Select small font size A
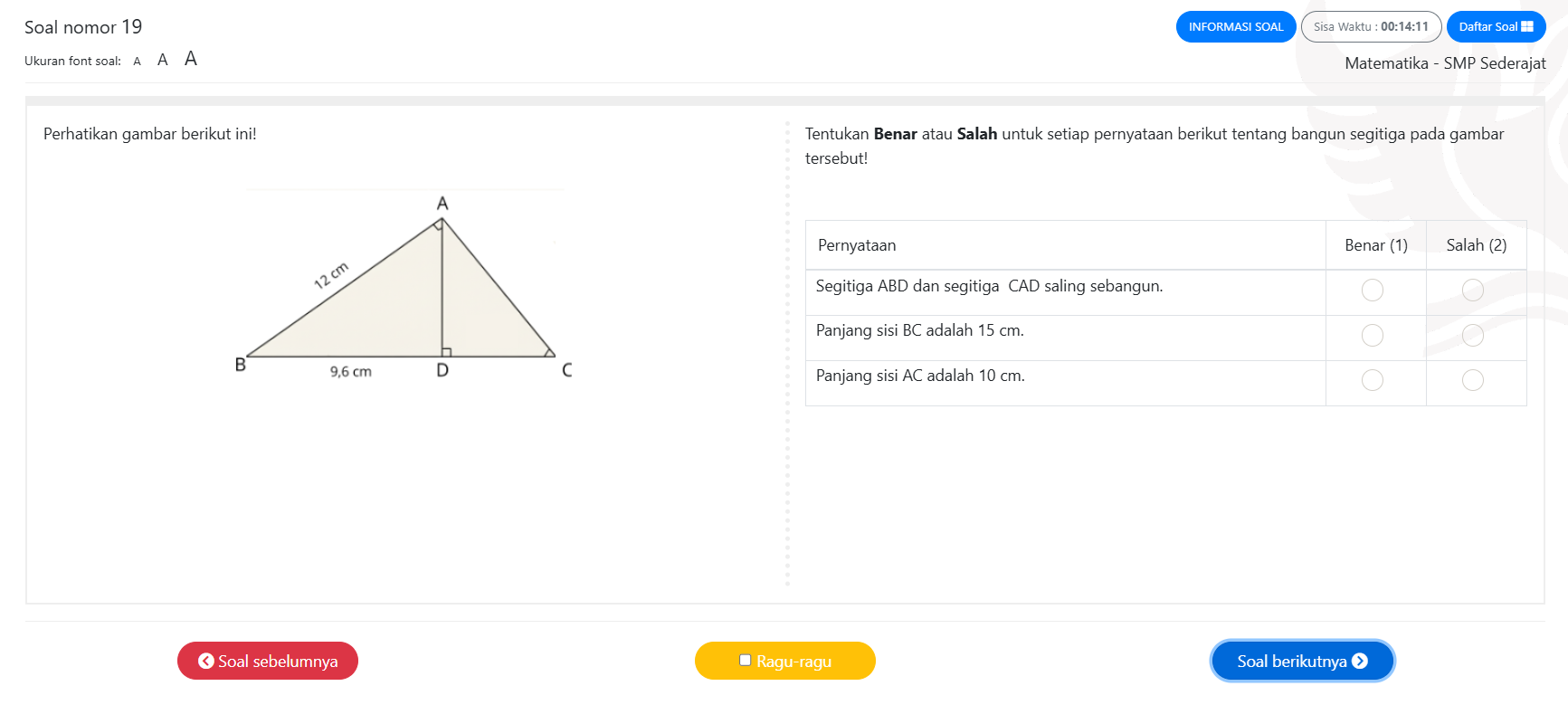Viewport: 1568px width, 705px height. point(137,62)
